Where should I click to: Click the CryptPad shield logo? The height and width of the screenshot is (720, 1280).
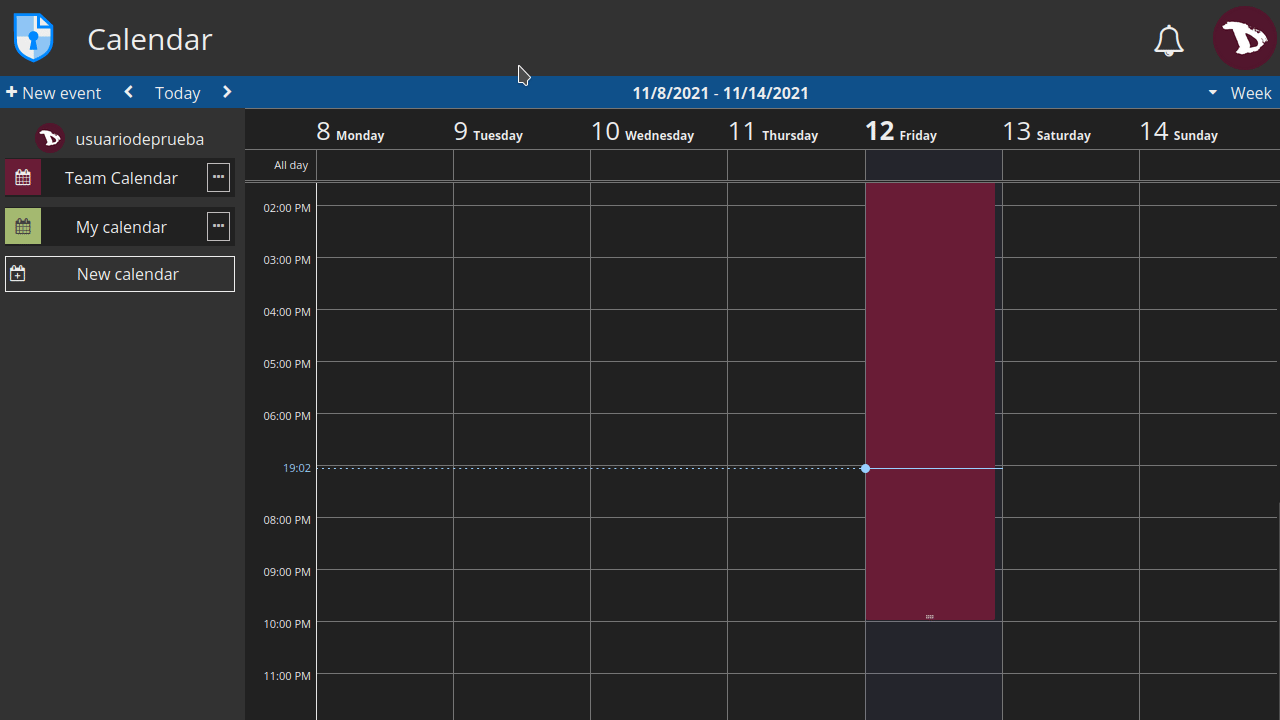click(x=33, y=38)
